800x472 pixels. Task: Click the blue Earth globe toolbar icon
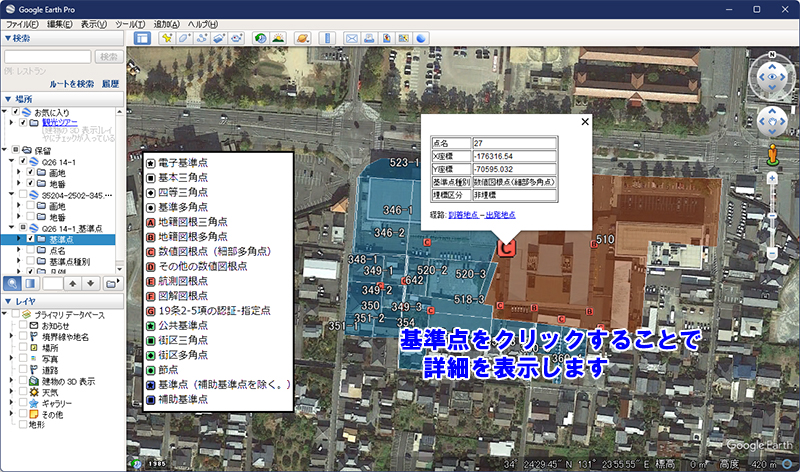pyautogui.click(x=421, y=38)
